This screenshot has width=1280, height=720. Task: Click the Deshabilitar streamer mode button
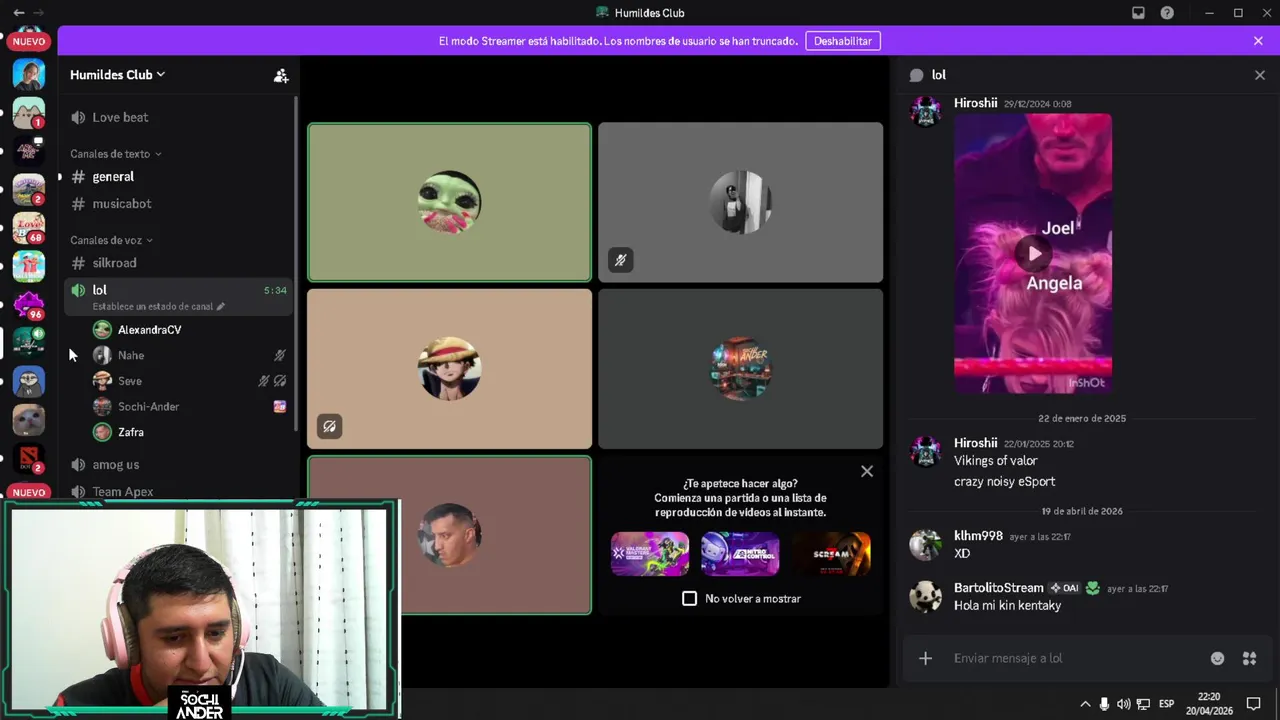click(x=843, y=41)
